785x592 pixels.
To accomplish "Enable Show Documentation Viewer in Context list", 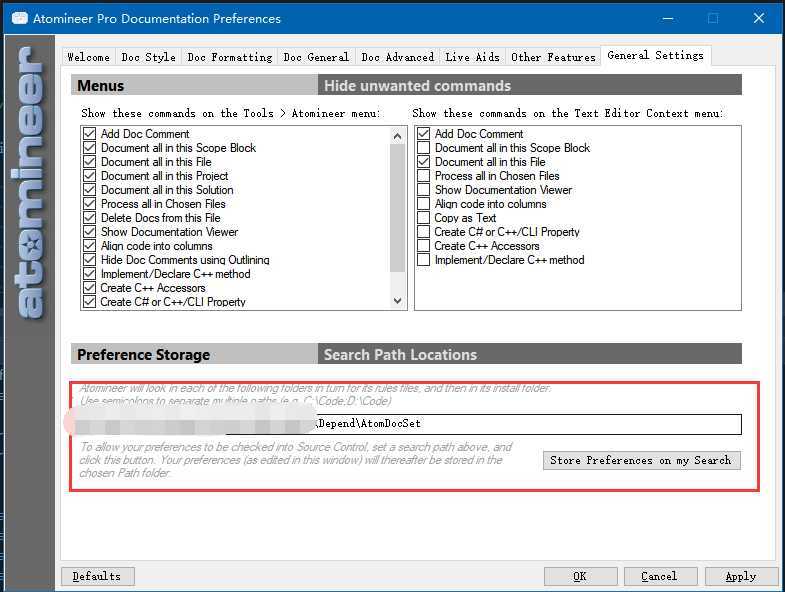I will 424,190.
